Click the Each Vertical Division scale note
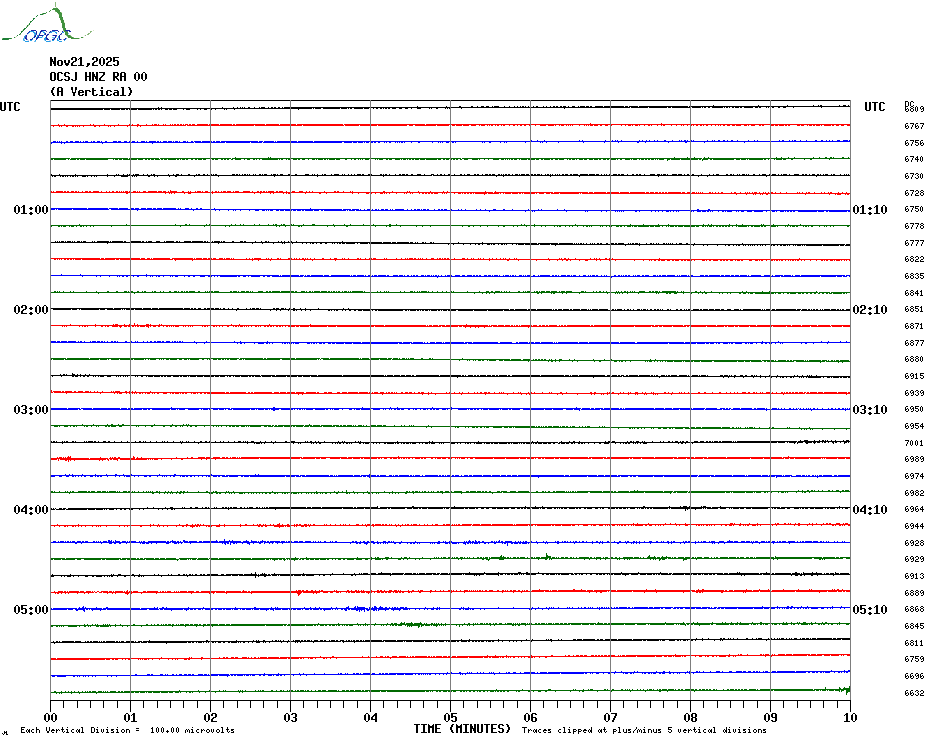This screenshot has width=930, height=744. (x=128, y=730)
